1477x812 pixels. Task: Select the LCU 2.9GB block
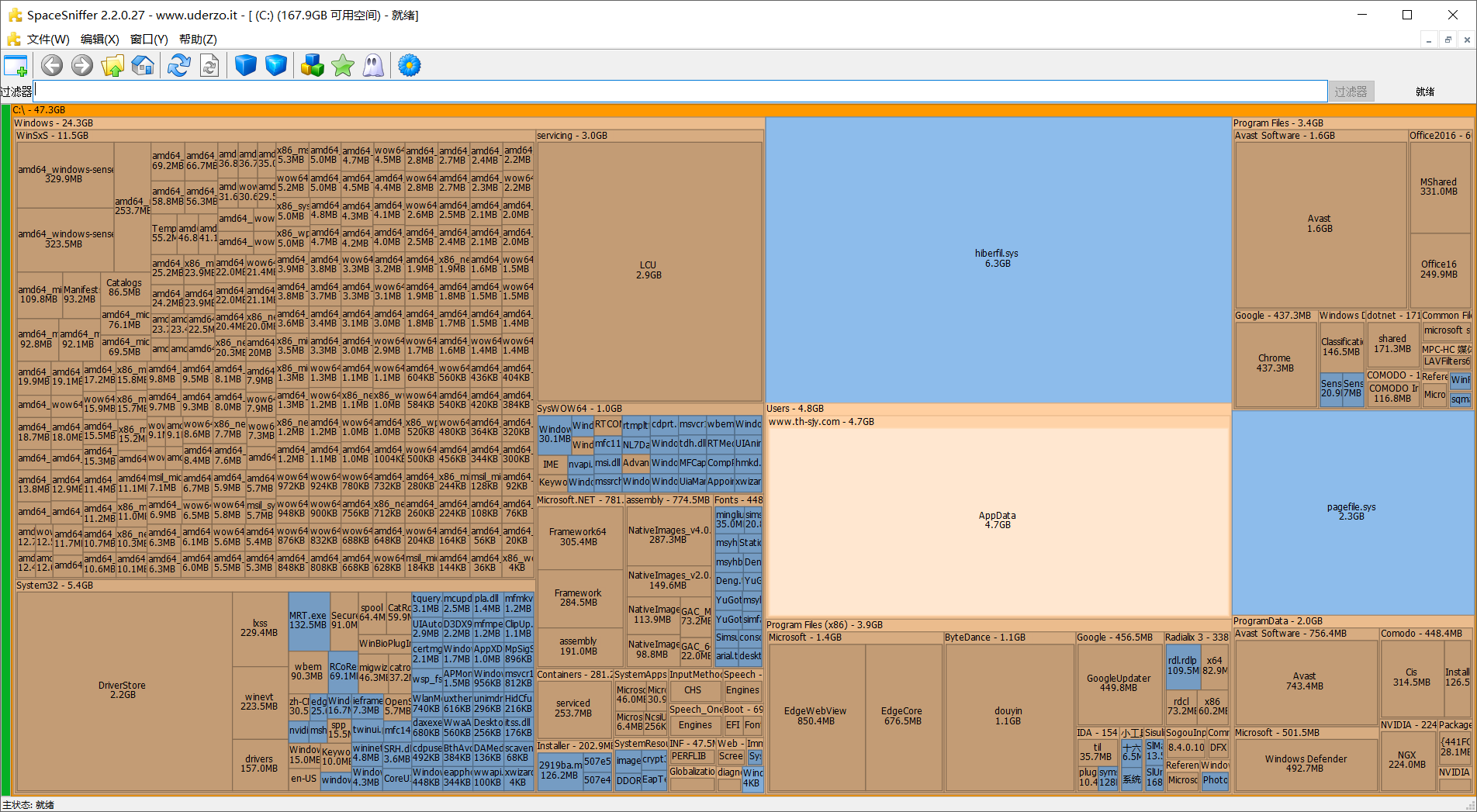[649, 271]
